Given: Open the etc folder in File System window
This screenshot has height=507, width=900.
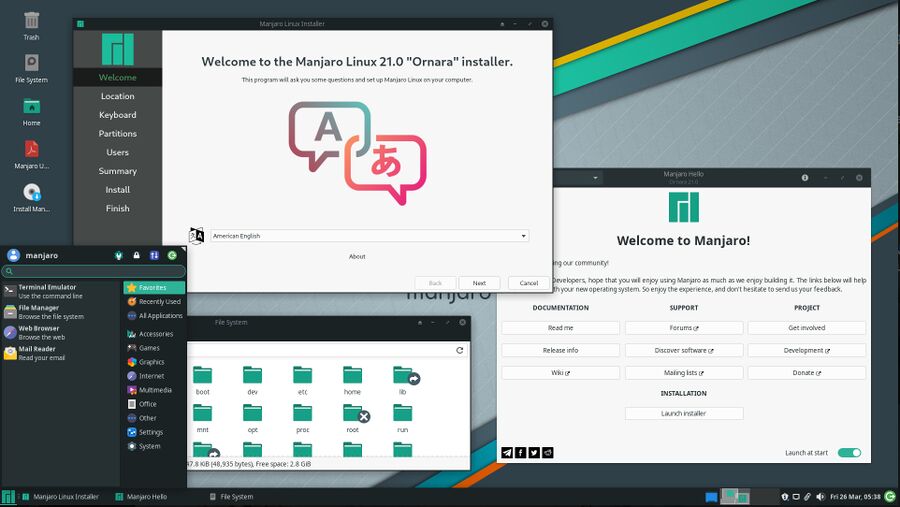Looking at the screenshot, I should click(x=302, y=381).
